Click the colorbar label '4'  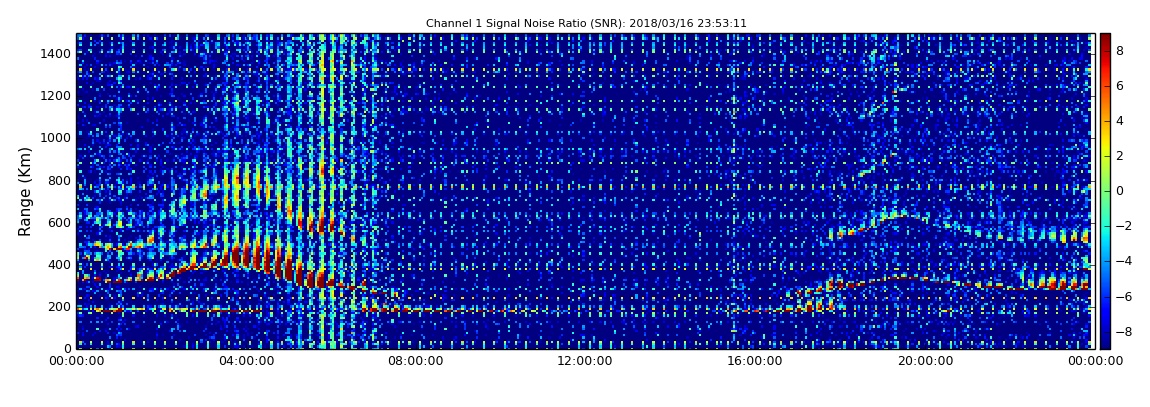click(1119, 121)
